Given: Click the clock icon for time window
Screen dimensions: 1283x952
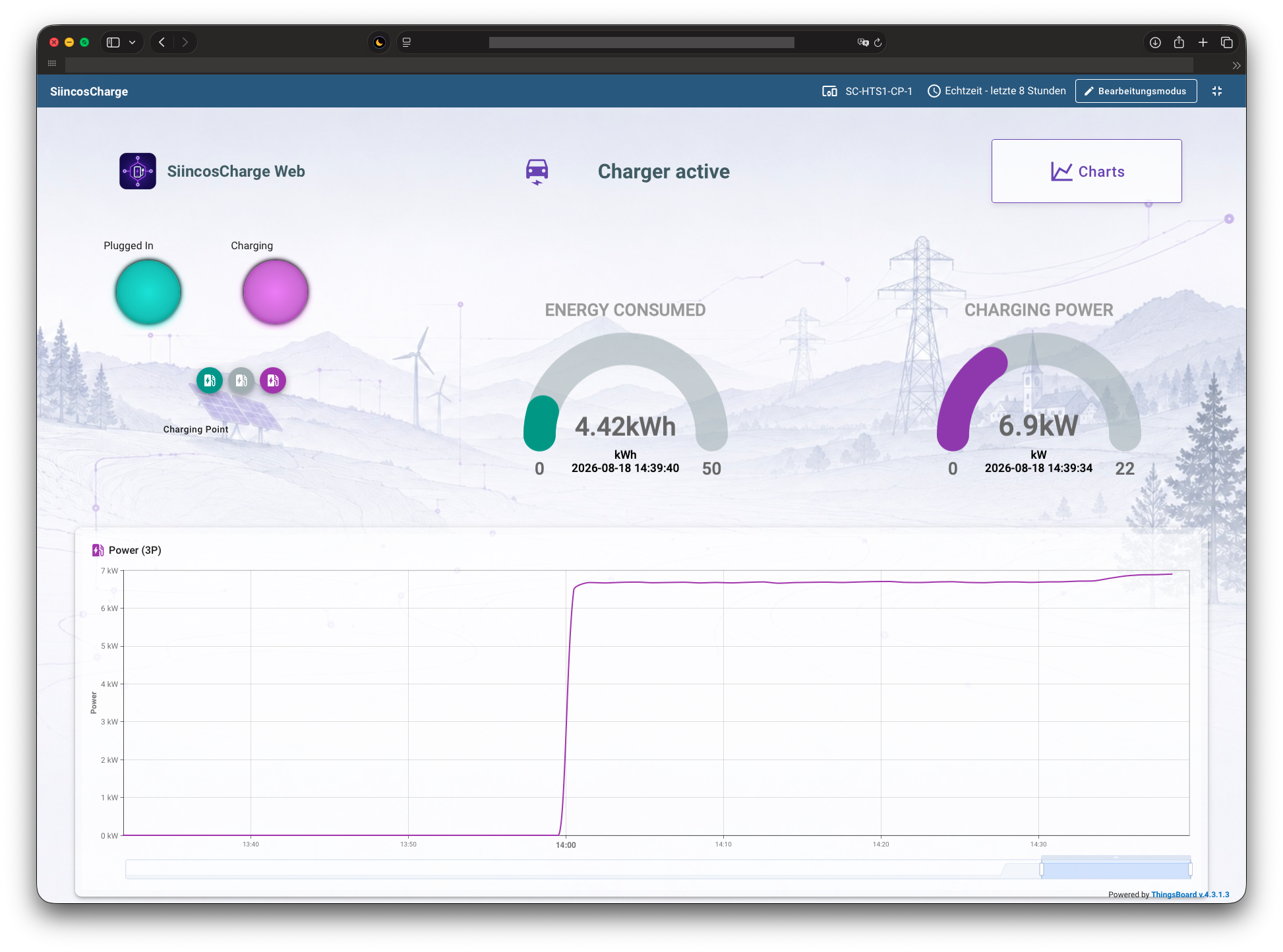Looking at the screenshot, I should click(x=934, y=91).
